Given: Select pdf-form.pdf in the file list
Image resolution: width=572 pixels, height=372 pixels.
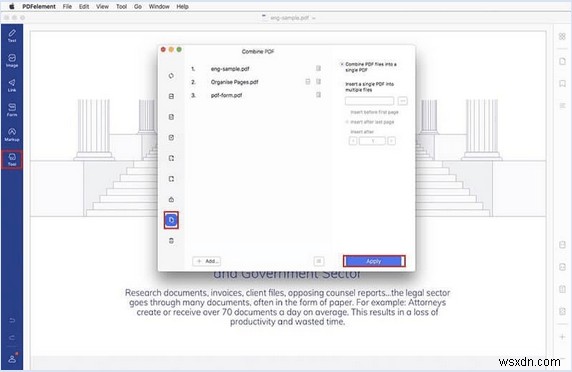Looking at the screenshot, I should [x=226, y=95].
